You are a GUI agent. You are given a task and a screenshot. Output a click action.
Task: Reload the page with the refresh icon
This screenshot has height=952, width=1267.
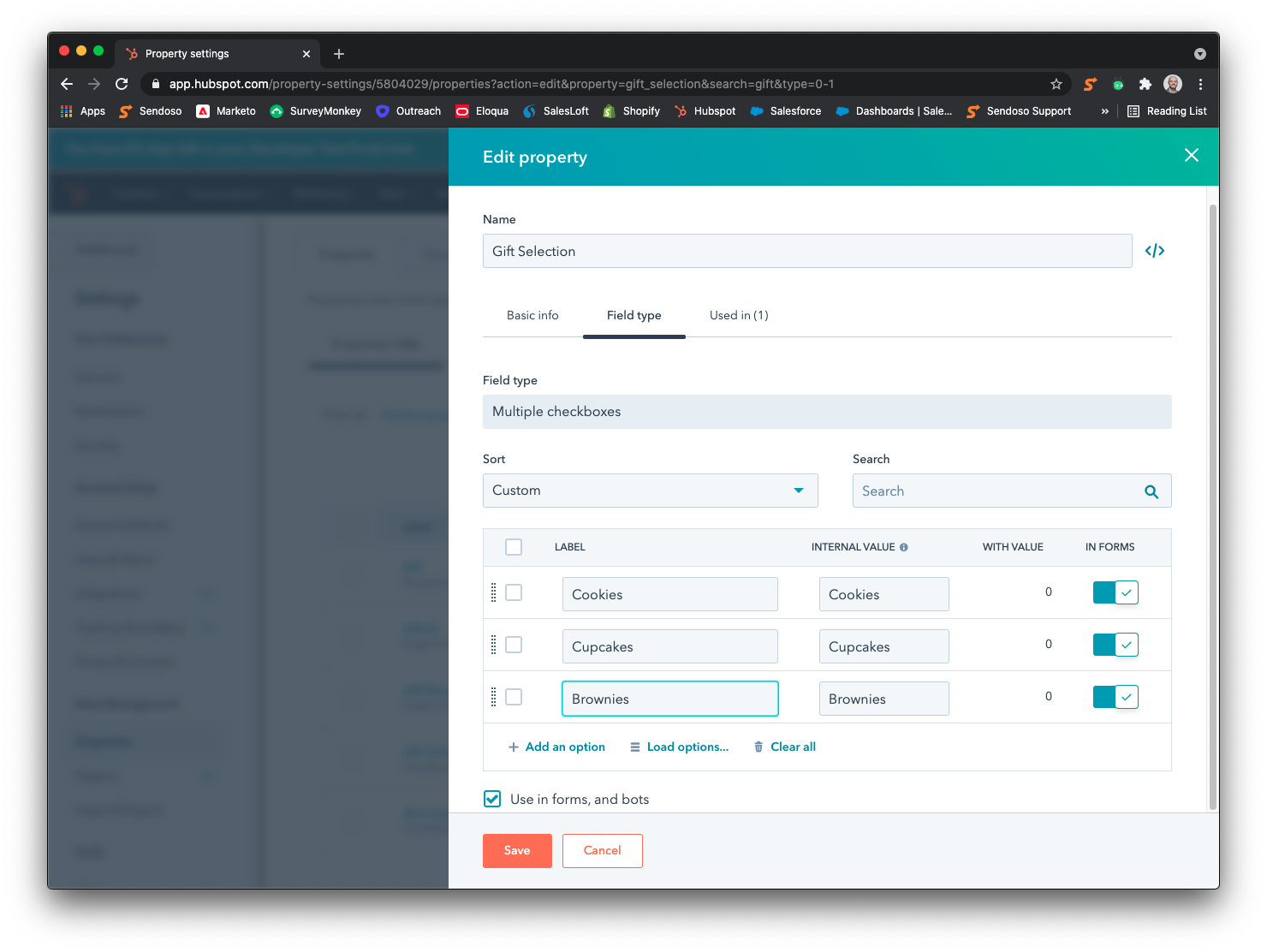coord(122,84)
